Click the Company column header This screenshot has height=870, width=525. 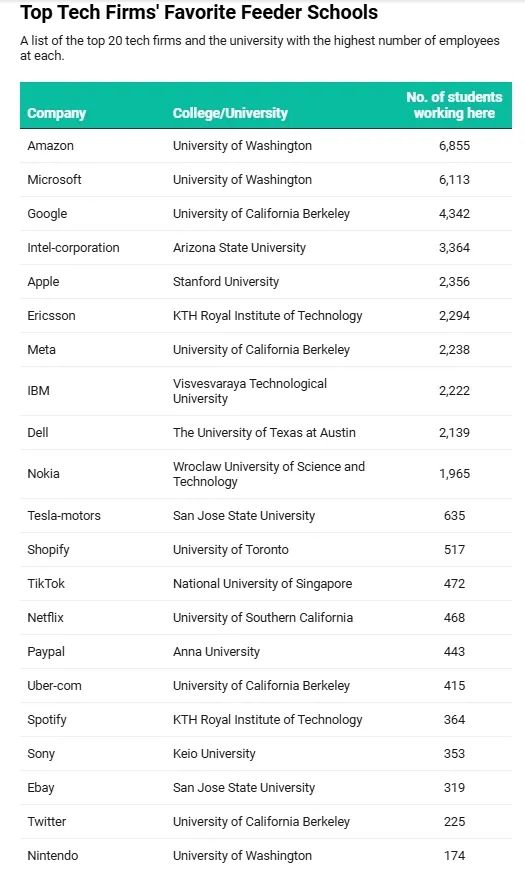coord(57,113)
